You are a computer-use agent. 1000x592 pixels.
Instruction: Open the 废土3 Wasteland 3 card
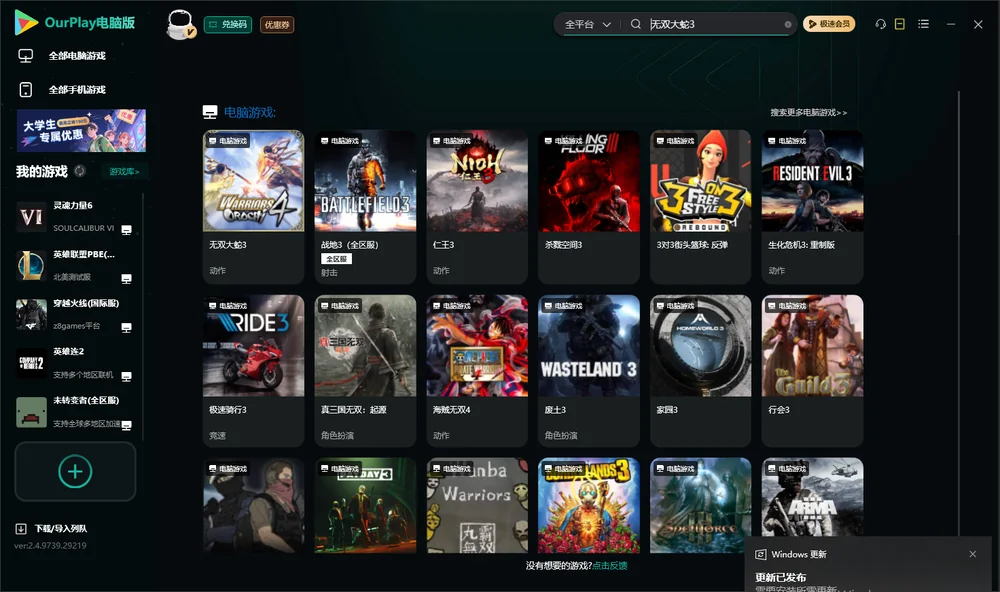tap(589, 371)
